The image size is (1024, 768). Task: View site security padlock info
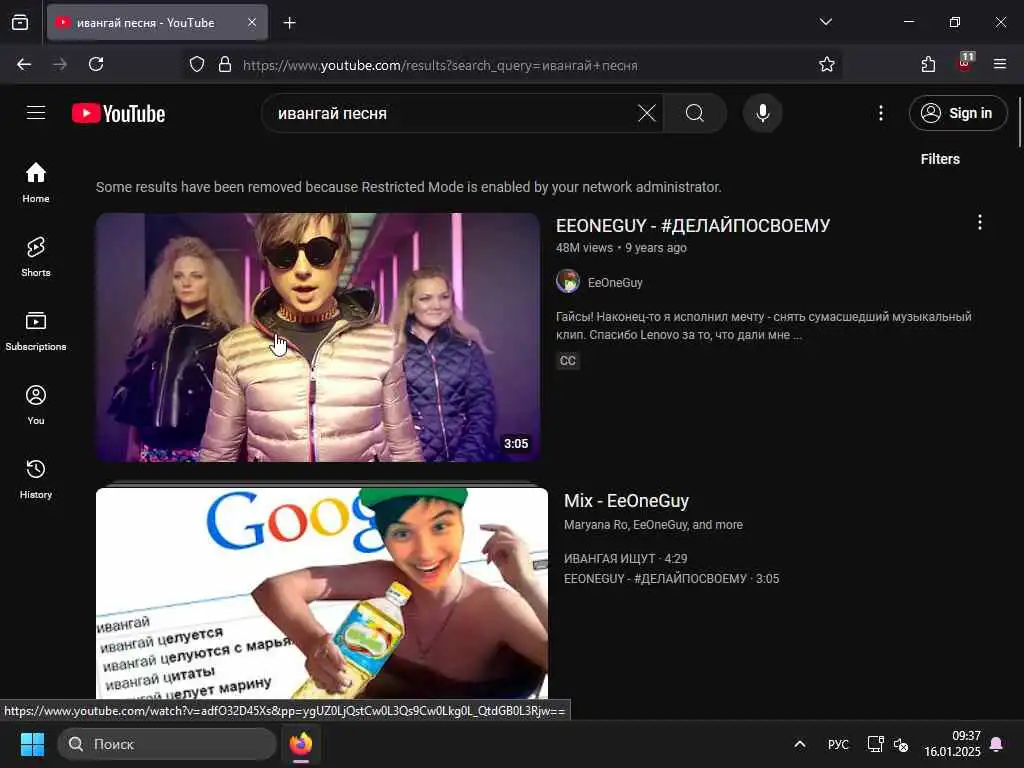[225, 65]
